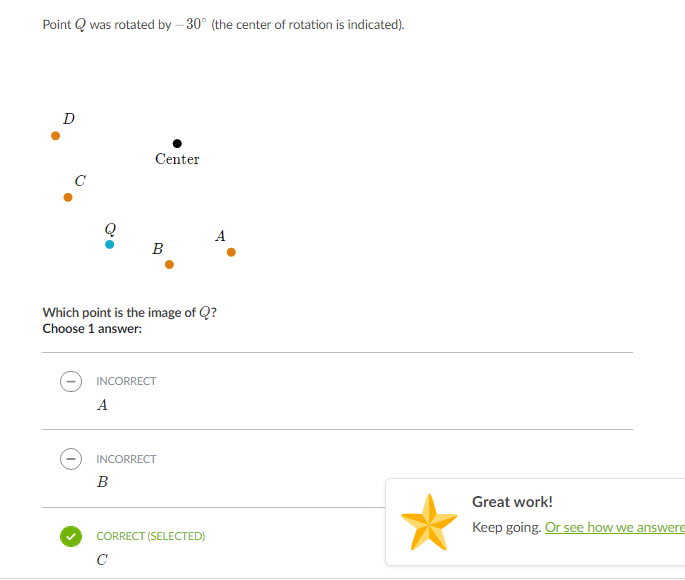685x580 pixels.
Task: Open 'Or see how we answered' link
Action: click(x=615, y=527)
